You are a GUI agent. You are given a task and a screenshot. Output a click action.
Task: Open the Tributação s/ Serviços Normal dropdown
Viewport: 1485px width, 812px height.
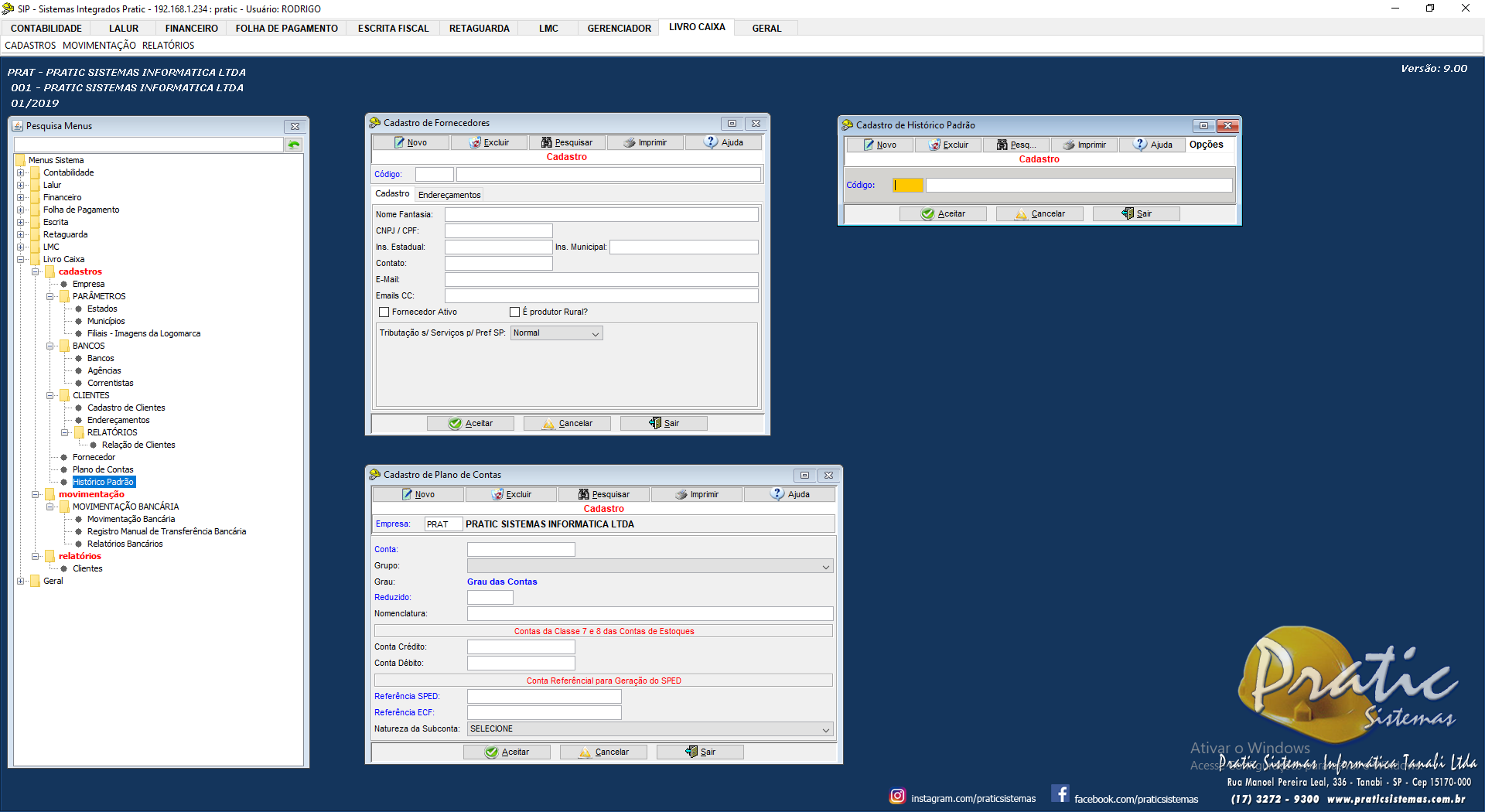595,334
